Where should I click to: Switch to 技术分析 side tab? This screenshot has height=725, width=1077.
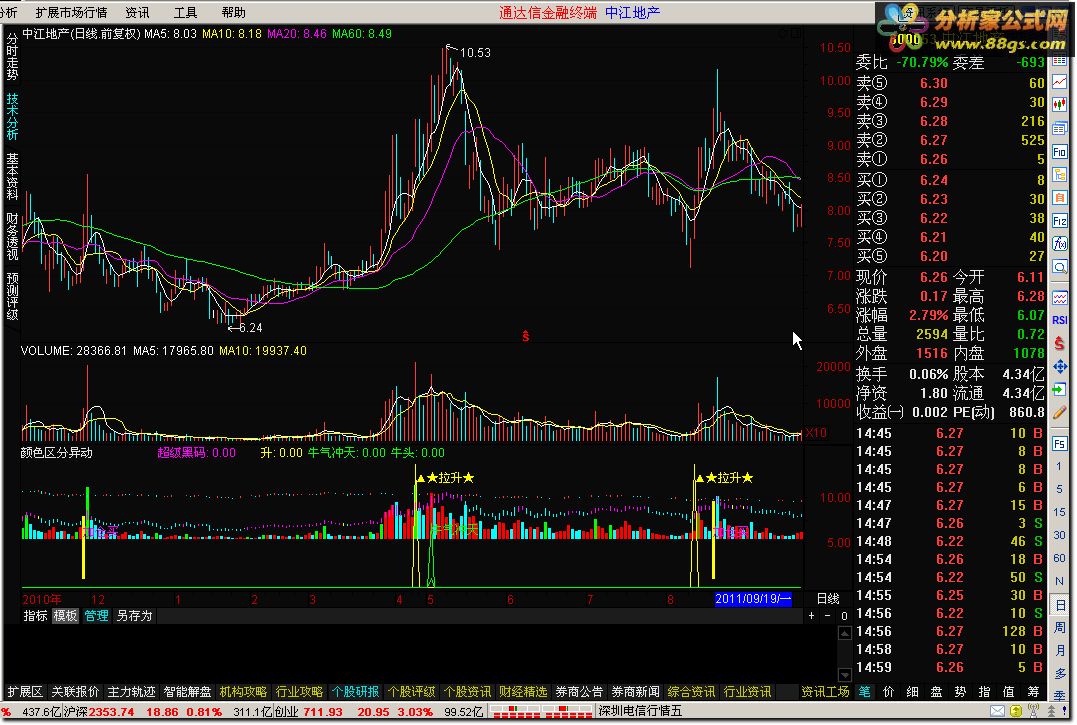coord(12,117)
